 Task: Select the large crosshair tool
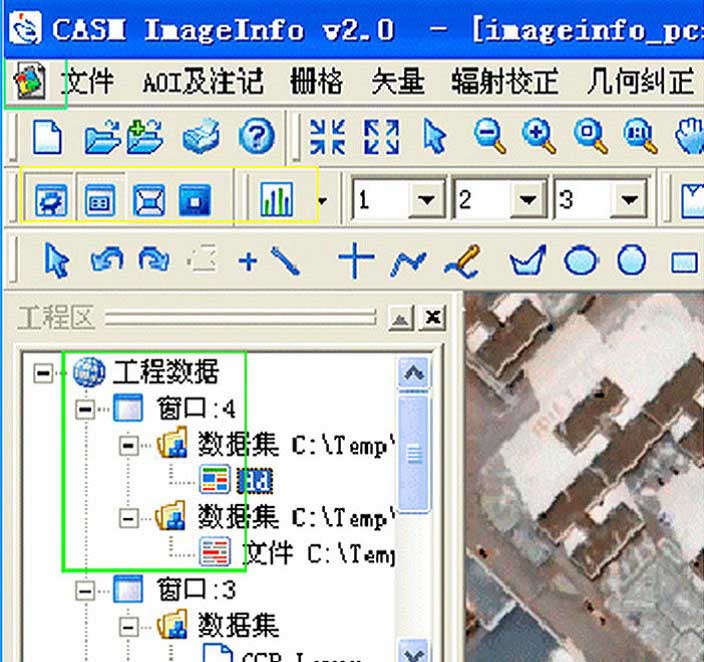[x=356, y=260]
